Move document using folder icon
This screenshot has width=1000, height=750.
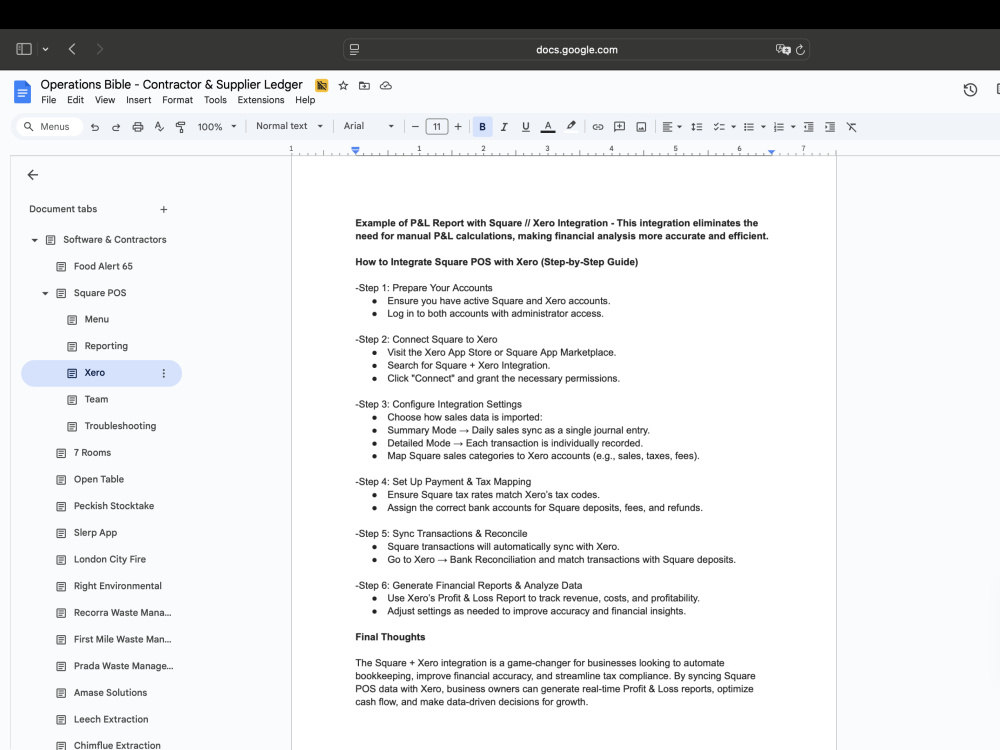tap(364, 85)
